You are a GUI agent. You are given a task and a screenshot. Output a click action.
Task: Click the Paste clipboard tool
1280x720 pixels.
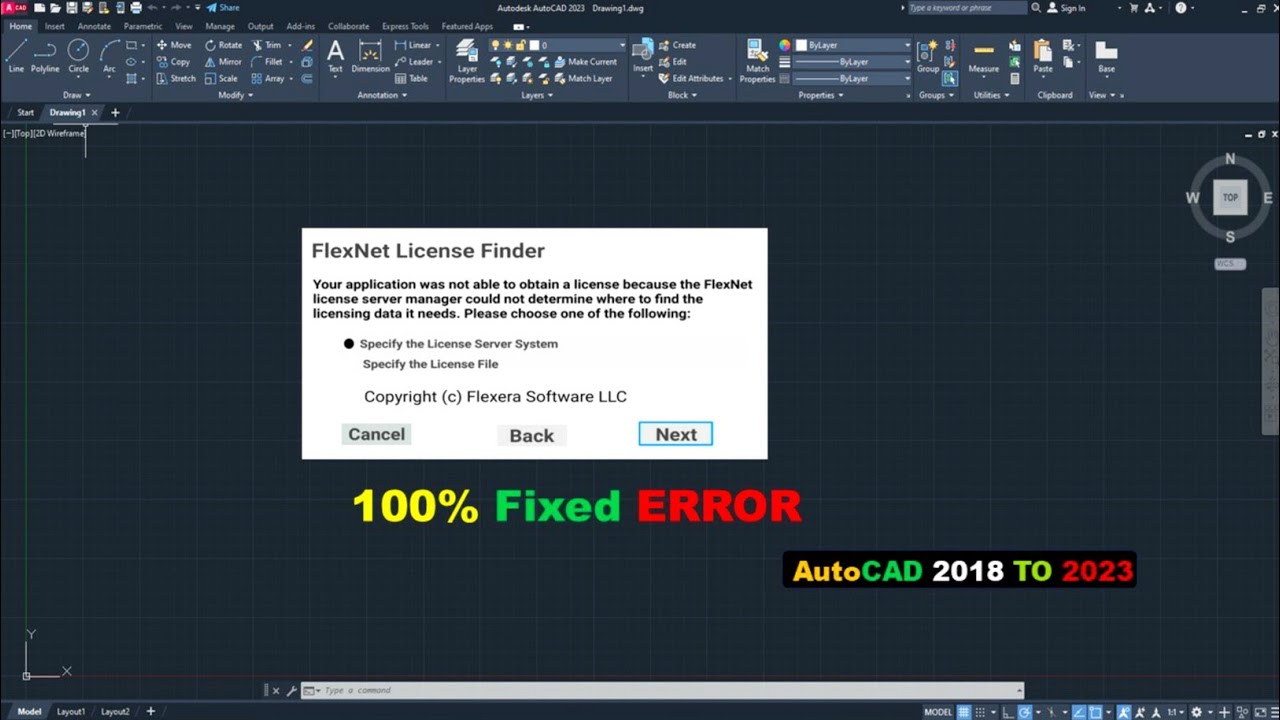pyautogui.click(x=1043, y=56)
